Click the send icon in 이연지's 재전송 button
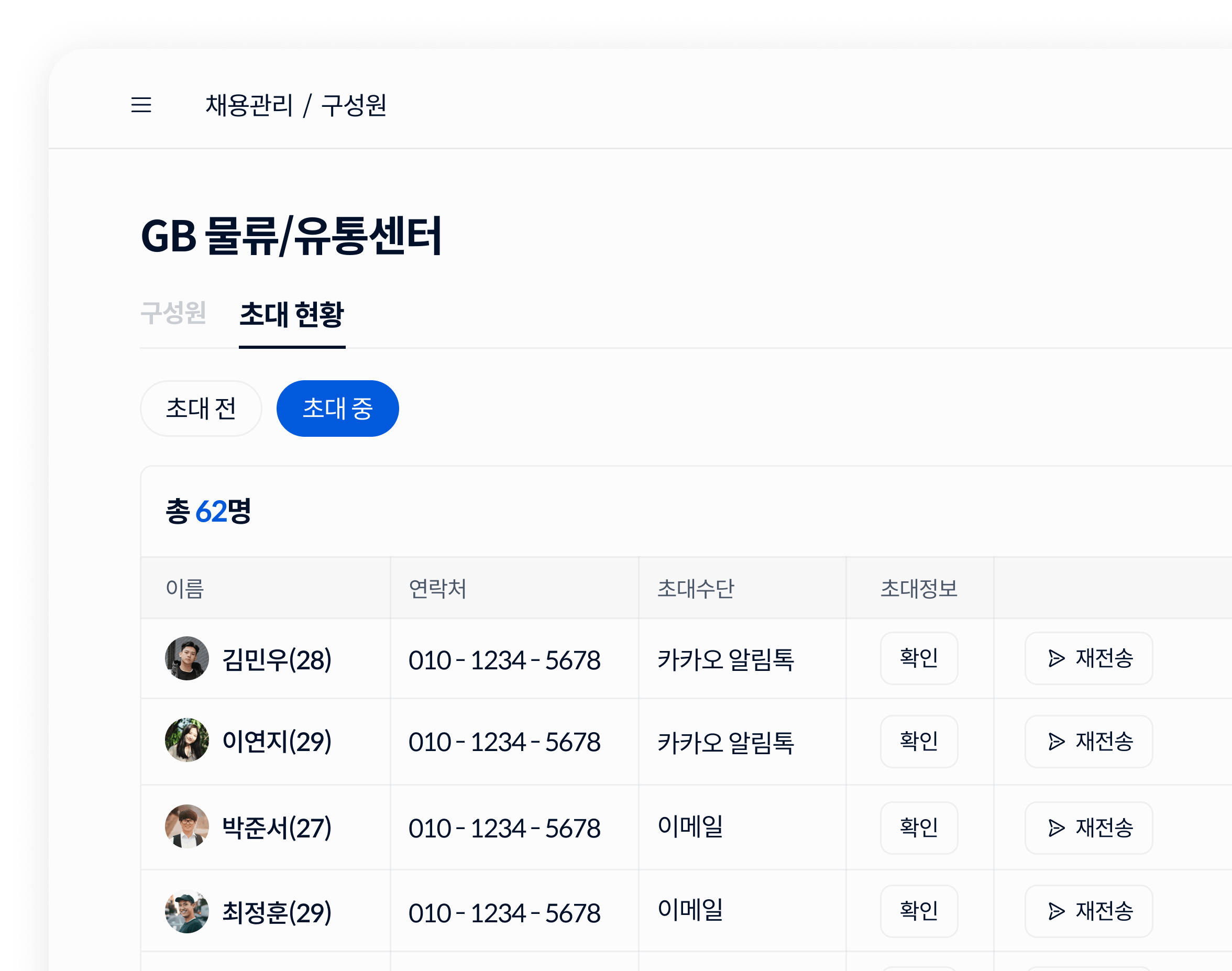The image size is (1232, 971). coord(1057,741)
